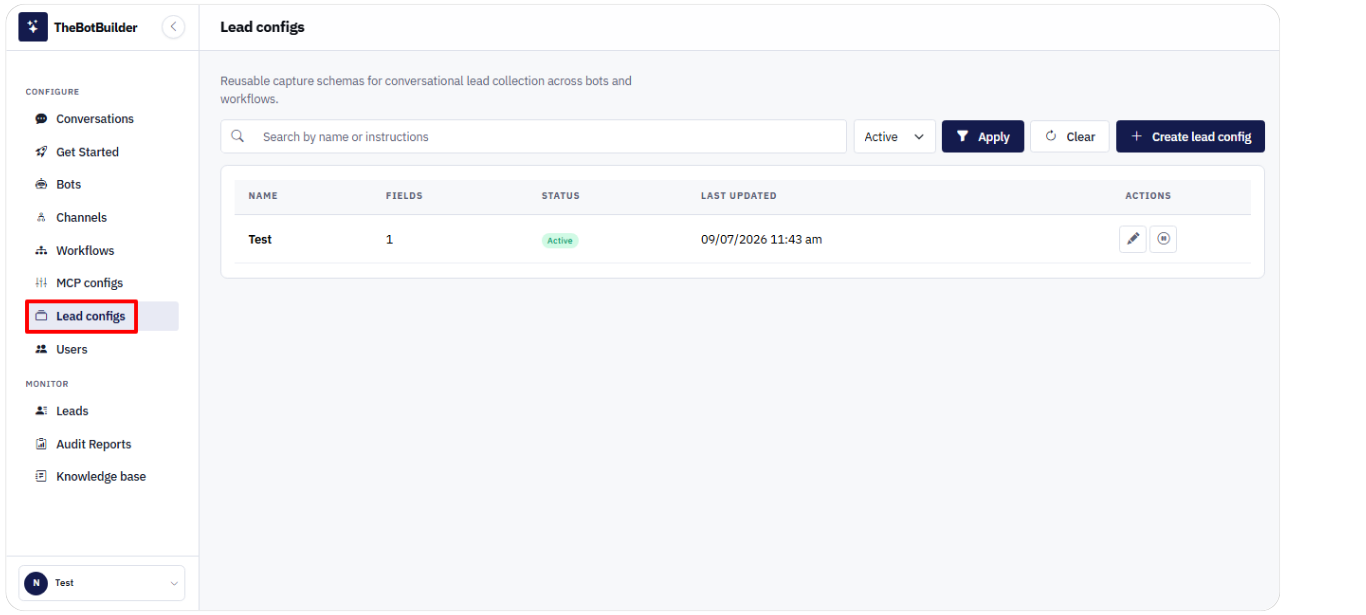
Task: Select the Test config name in the table
Action: click(260, 240)
